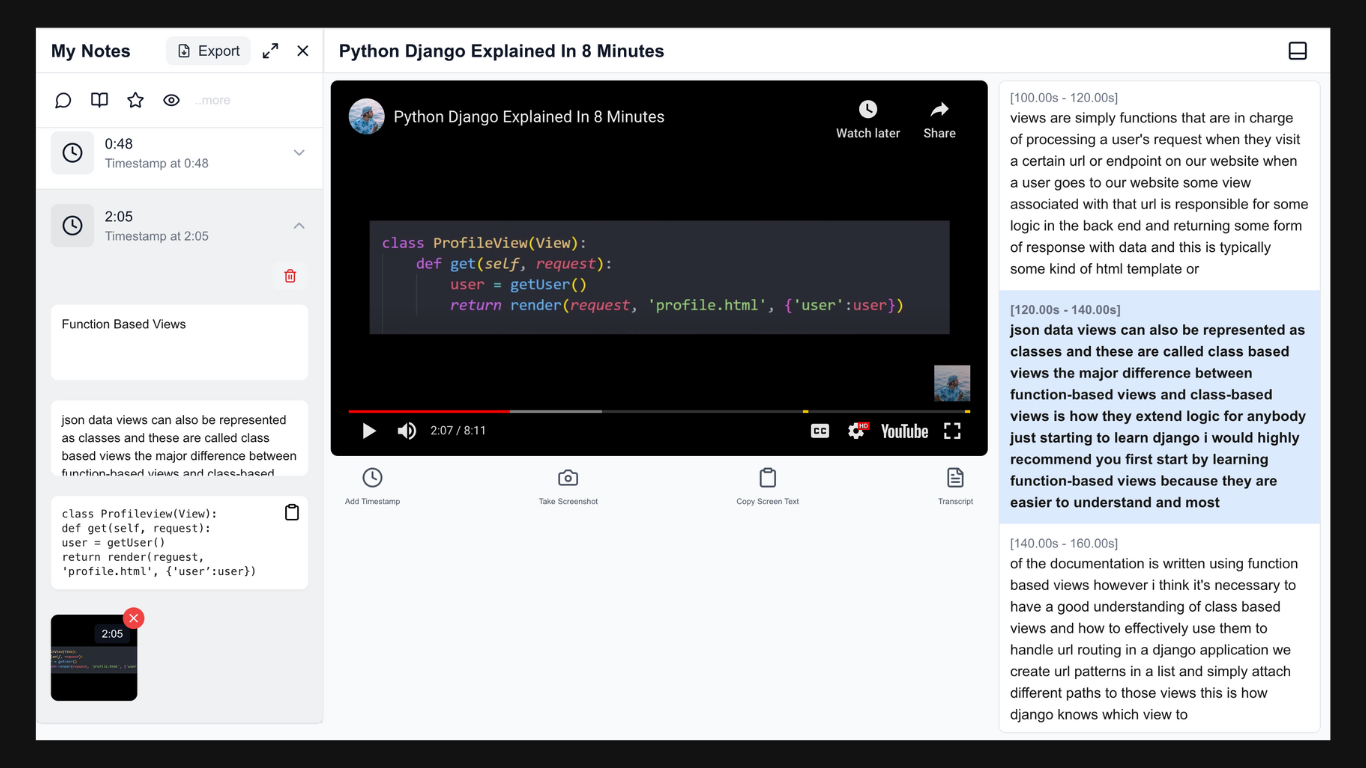Remove the 2:05 screenshot with red X
Screen dimensions: 1366x768
point(133,618)
